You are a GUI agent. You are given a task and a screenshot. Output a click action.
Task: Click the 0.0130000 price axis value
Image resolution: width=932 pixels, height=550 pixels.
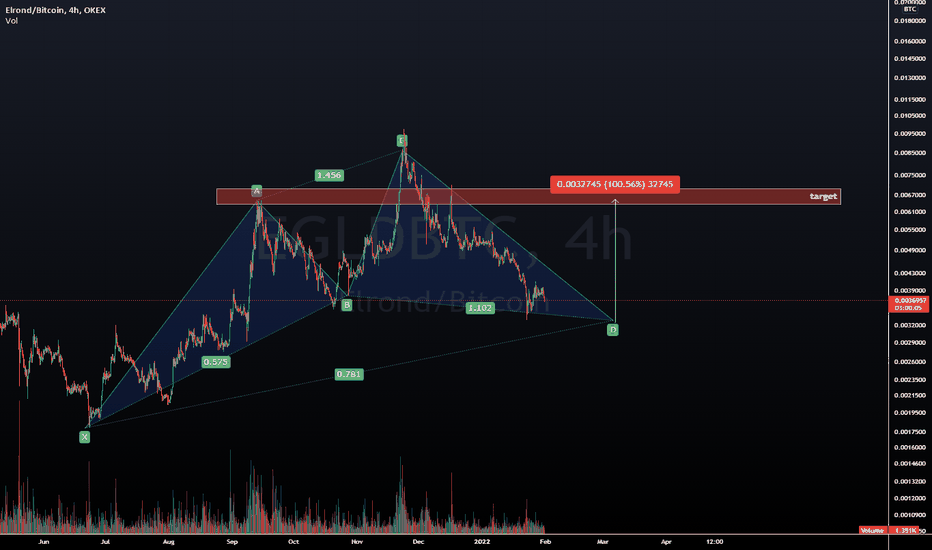[910, 78]
